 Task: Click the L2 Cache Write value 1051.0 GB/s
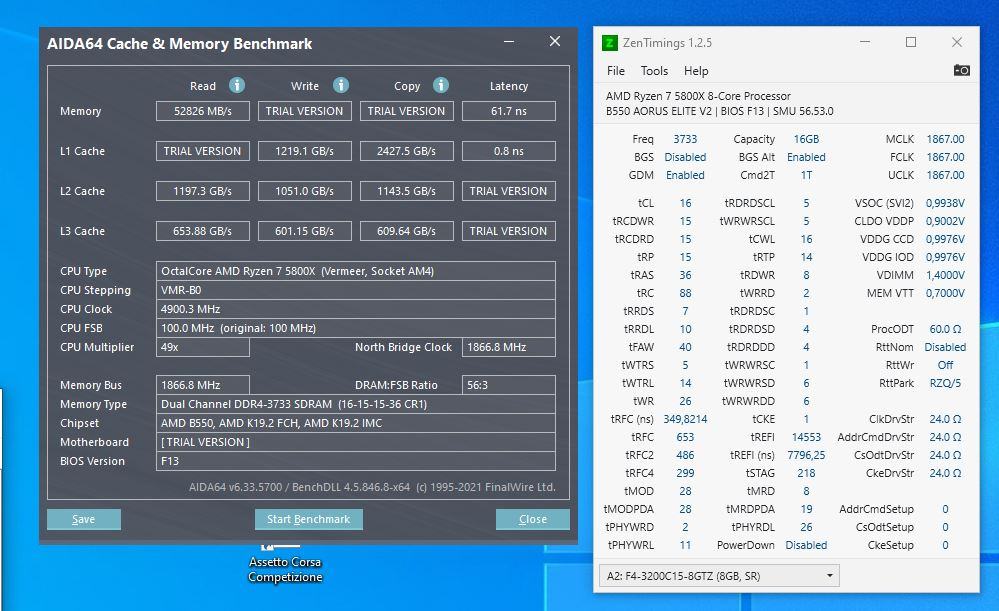pos(305,191)
